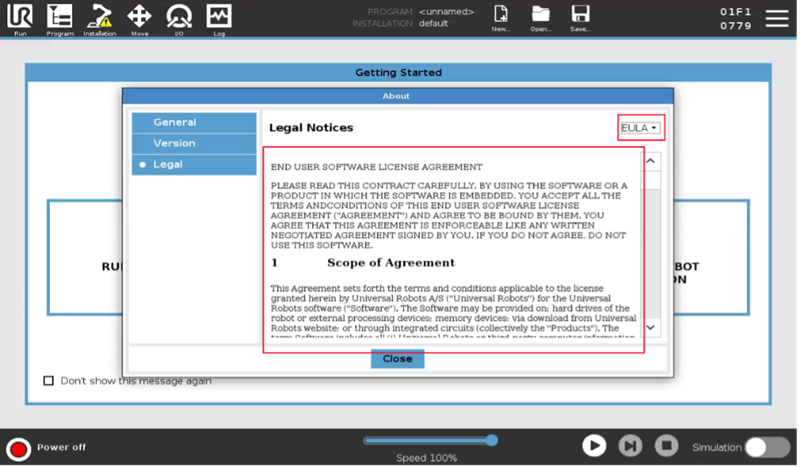Screen dimensions: 800x467
Task: Open the hamburger menu
Action: point(777,18)
